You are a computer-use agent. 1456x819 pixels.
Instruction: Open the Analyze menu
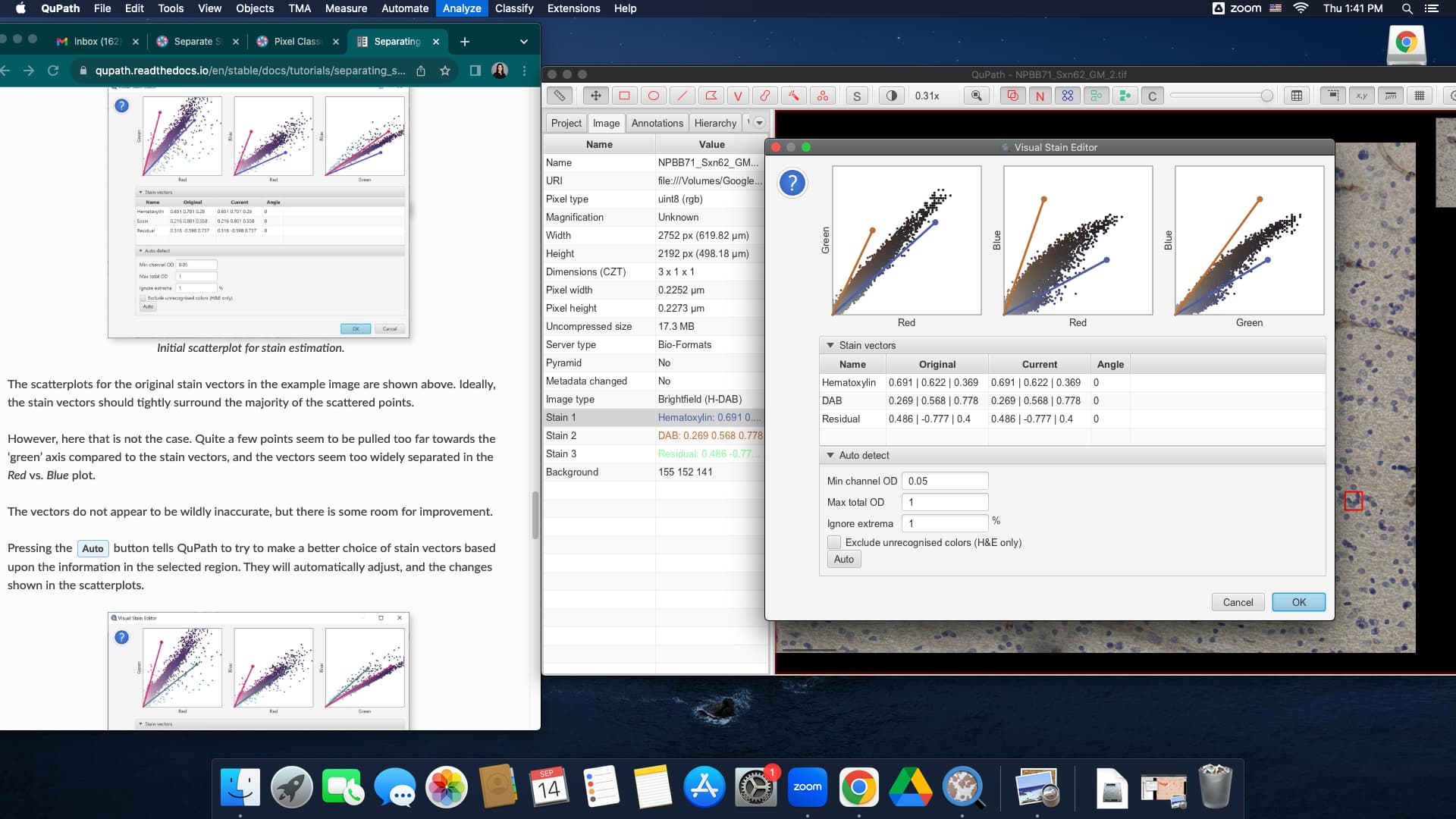coord(461,8)
